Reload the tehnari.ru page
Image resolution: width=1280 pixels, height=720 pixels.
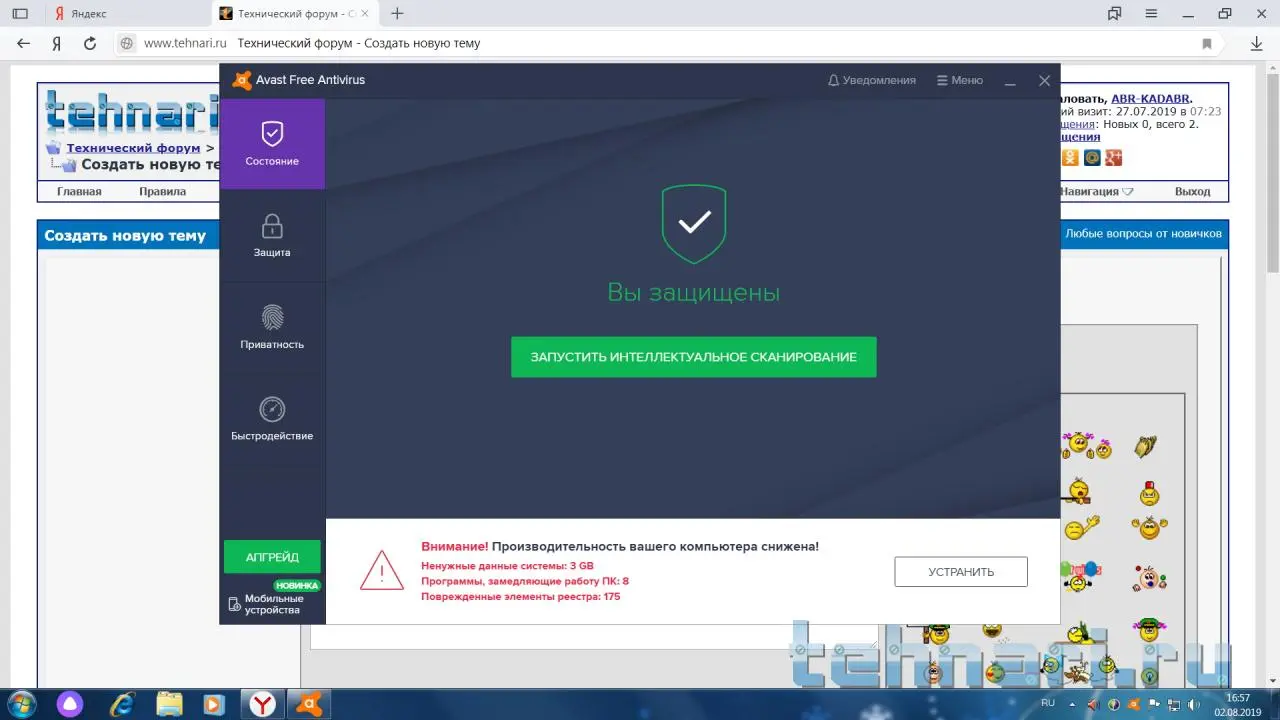pyautogui.click(x=90, y=43)
